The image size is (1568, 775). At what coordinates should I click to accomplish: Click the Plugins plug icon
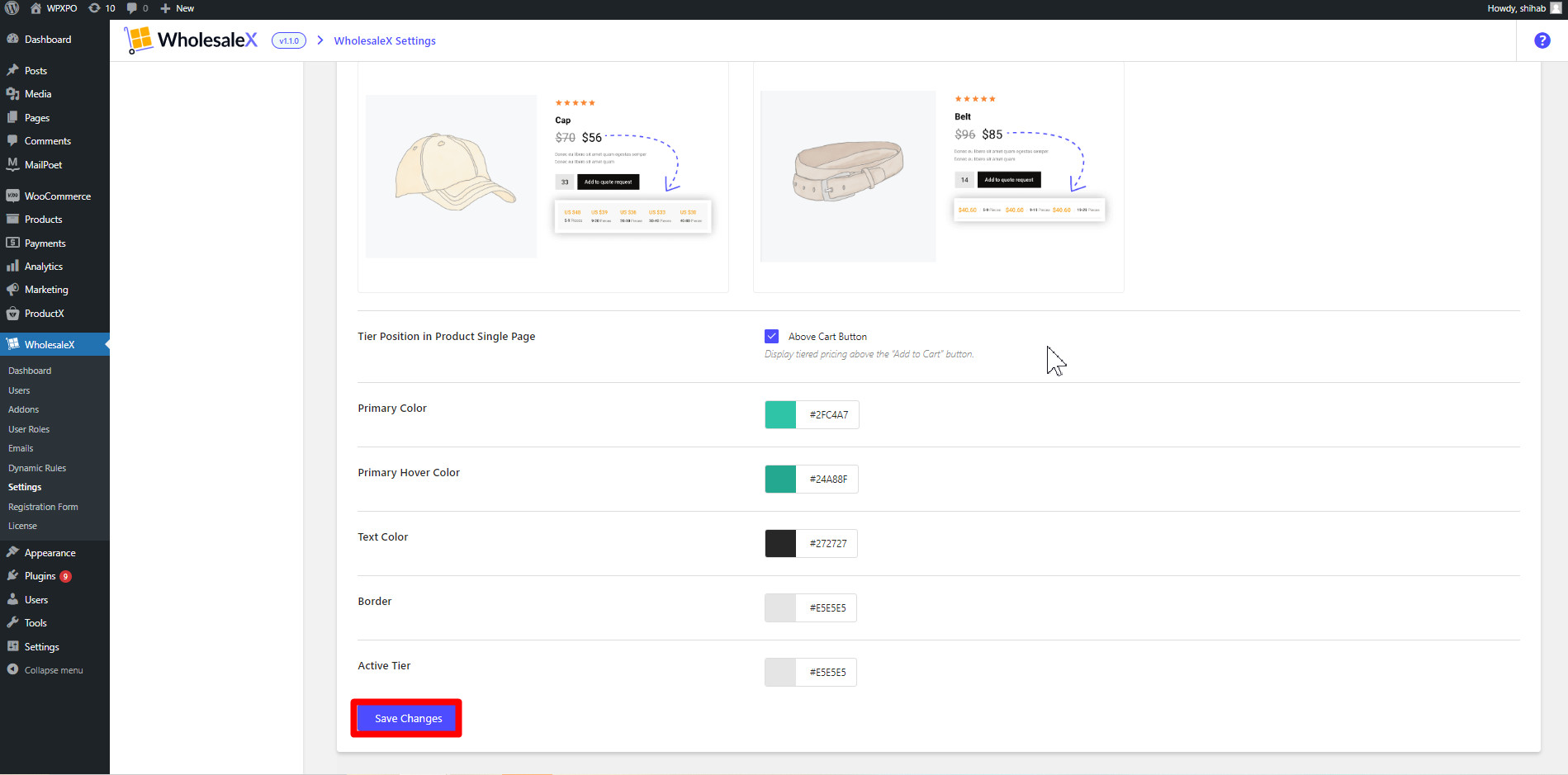(x=12, y=575)
